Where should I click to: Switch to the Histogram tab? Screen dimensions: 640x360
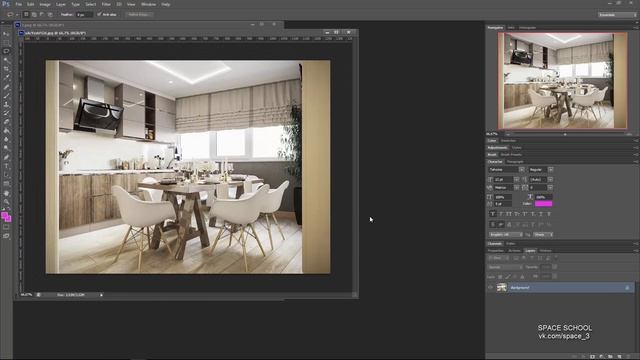[527, 28]
